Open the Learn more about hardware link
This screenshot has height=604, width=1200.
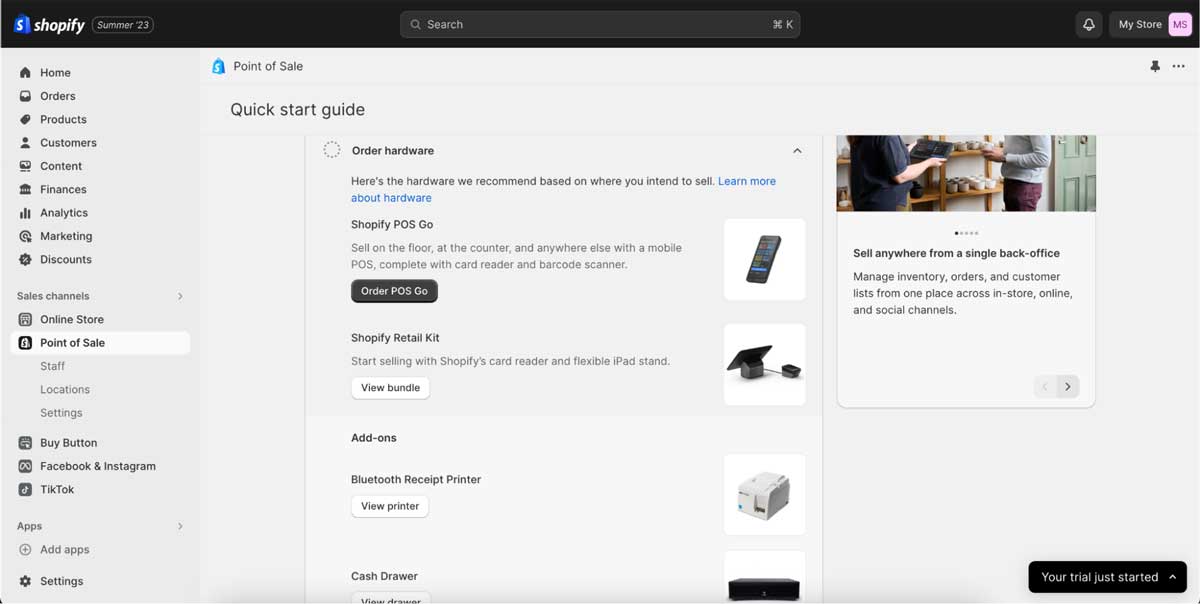click(x=747, y=181)
